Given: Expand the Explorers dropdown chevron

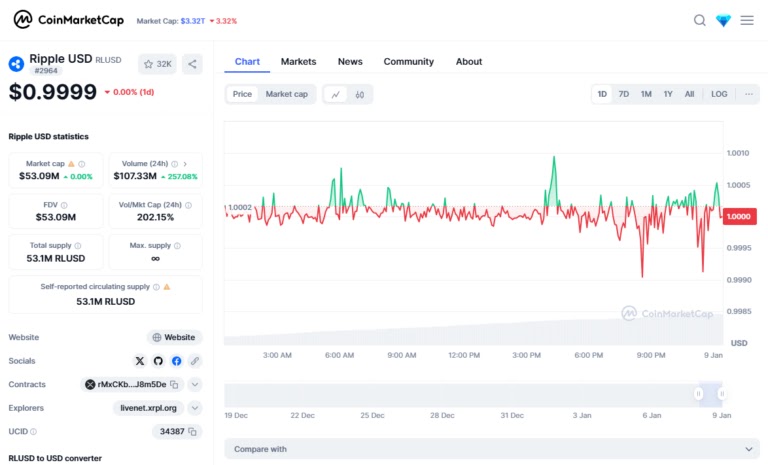Looking at the screenshot, I should (x=195, y=408).
